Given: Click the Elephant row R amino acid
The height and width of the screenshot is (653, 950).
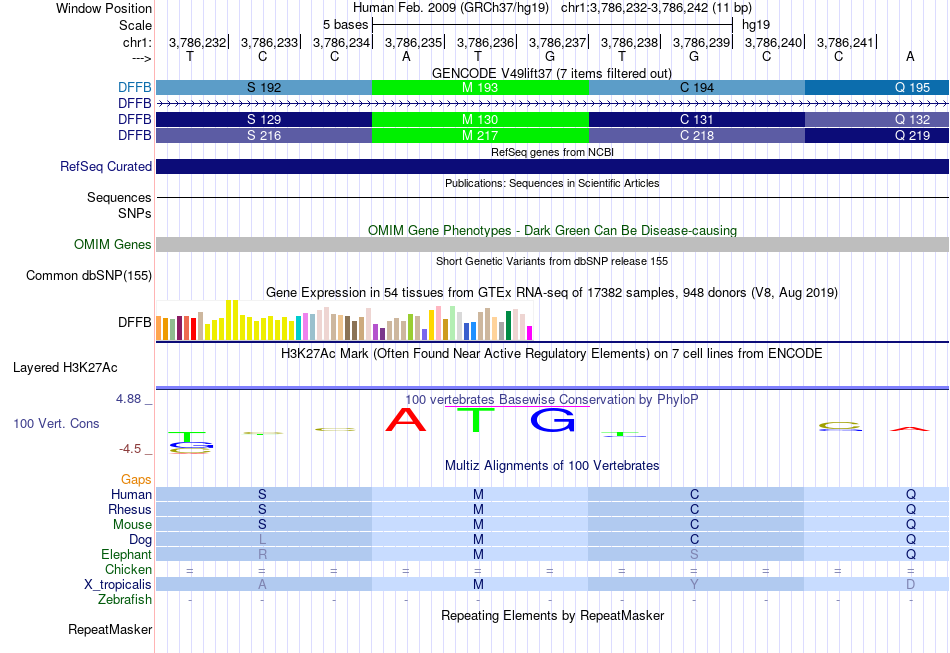Looking at the screenshot, I should click(262, 555).
